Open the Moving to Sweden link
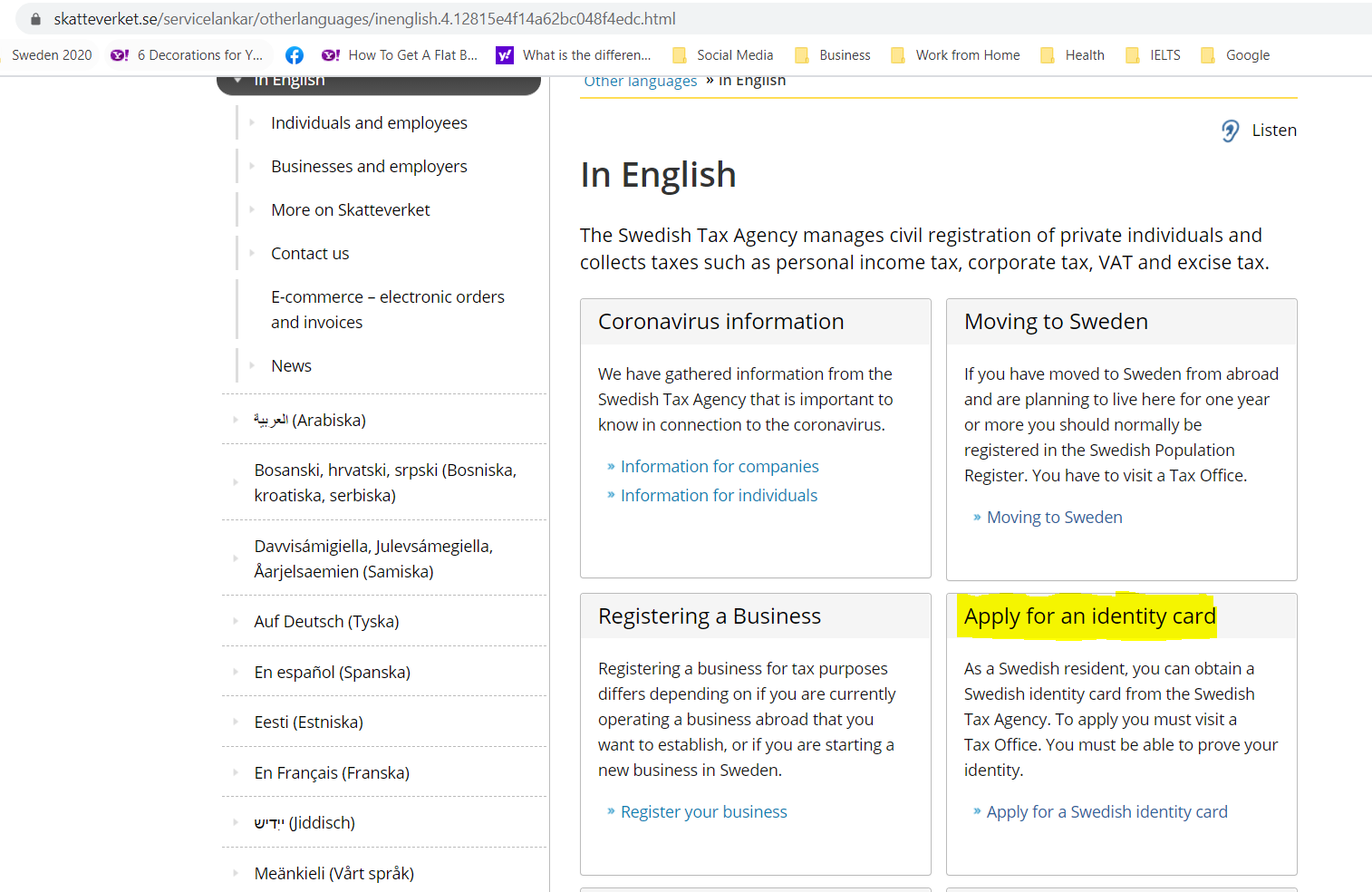Viewport: 1372px width, 892px height. [1054, 517]
